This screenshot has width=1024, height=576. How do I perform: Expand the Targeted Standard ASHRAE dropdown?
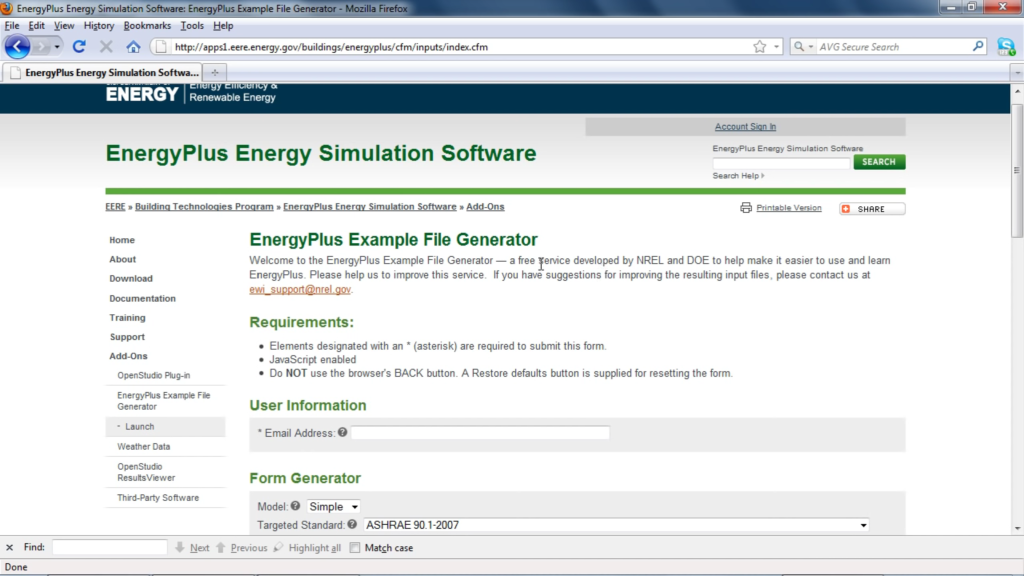tap(616, 525)
